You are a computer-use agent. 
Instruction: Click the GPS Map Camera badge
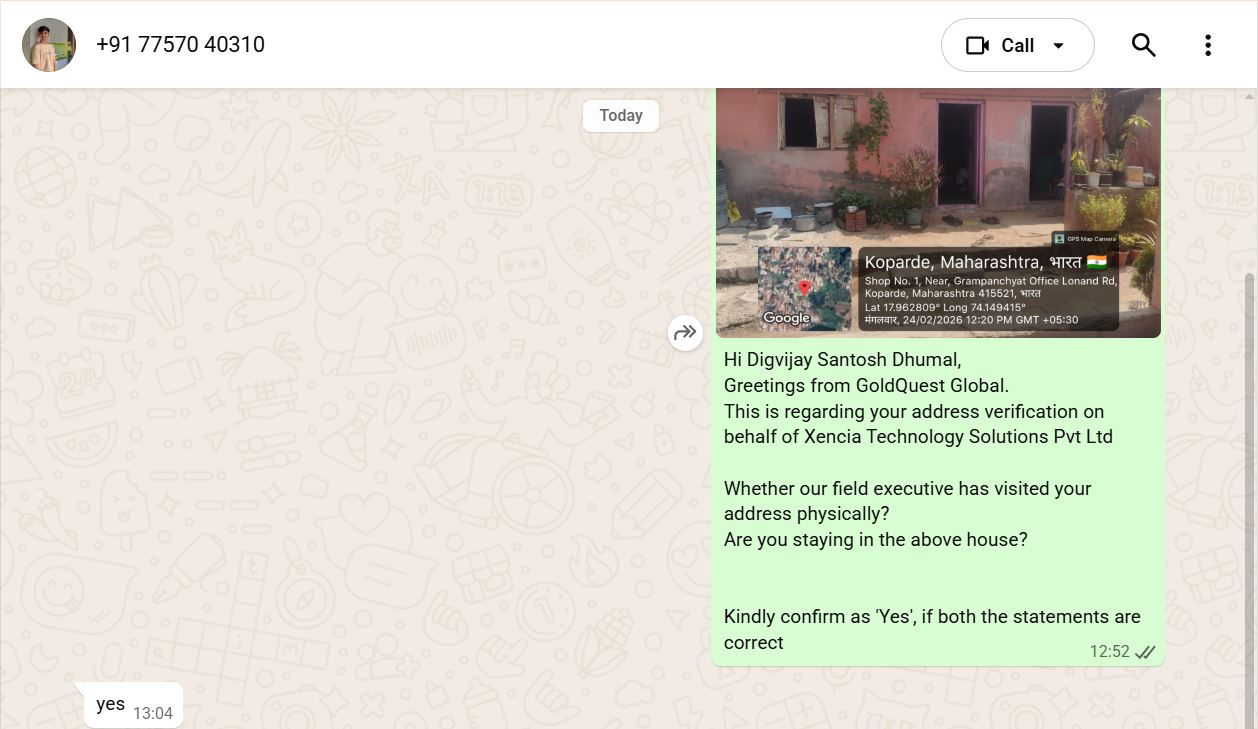coord(1085,239)
